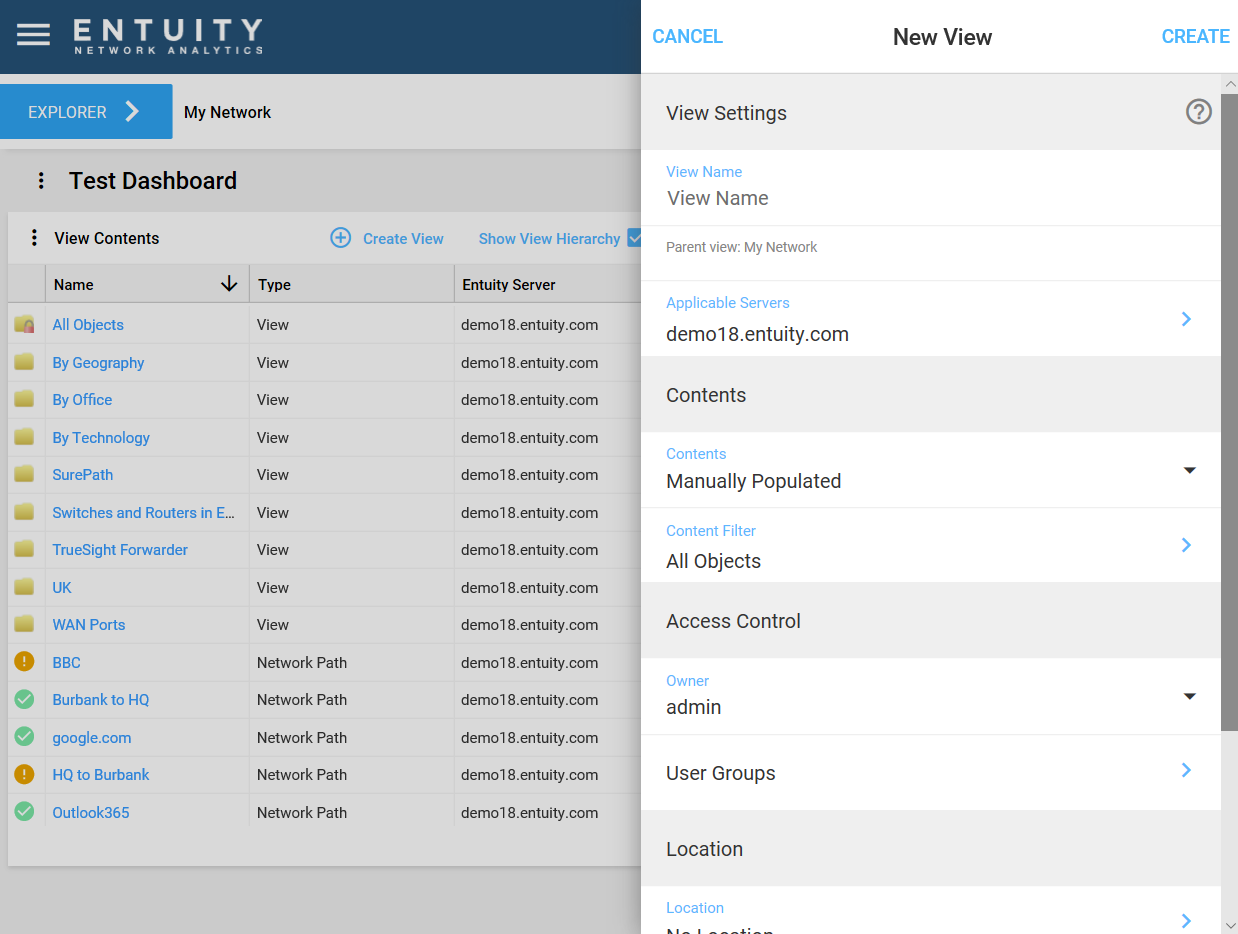1238x934 pixels.
Task: Click the folder icon next to All Objects
Action: (24, 324)
